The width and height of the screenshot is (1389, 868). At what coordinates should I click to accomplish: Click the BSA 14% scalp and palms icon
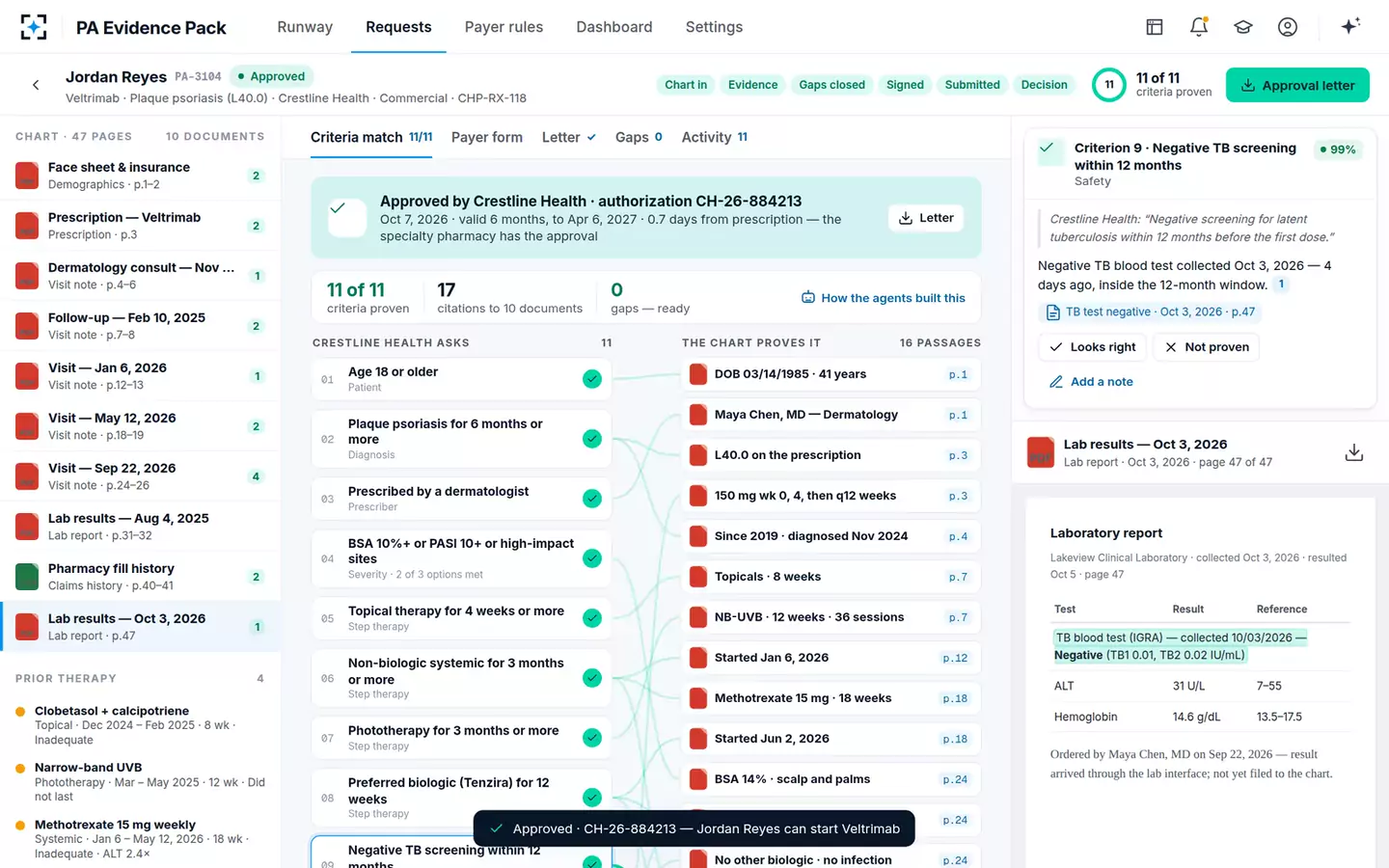click(698, 779)
